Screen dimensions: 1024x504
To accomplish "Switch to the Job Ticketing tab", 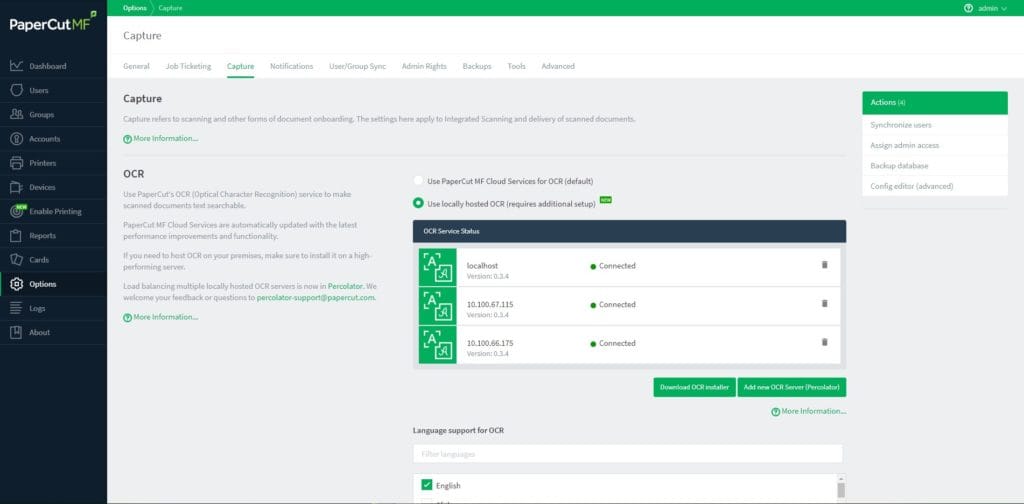I will tap(188, 66).
